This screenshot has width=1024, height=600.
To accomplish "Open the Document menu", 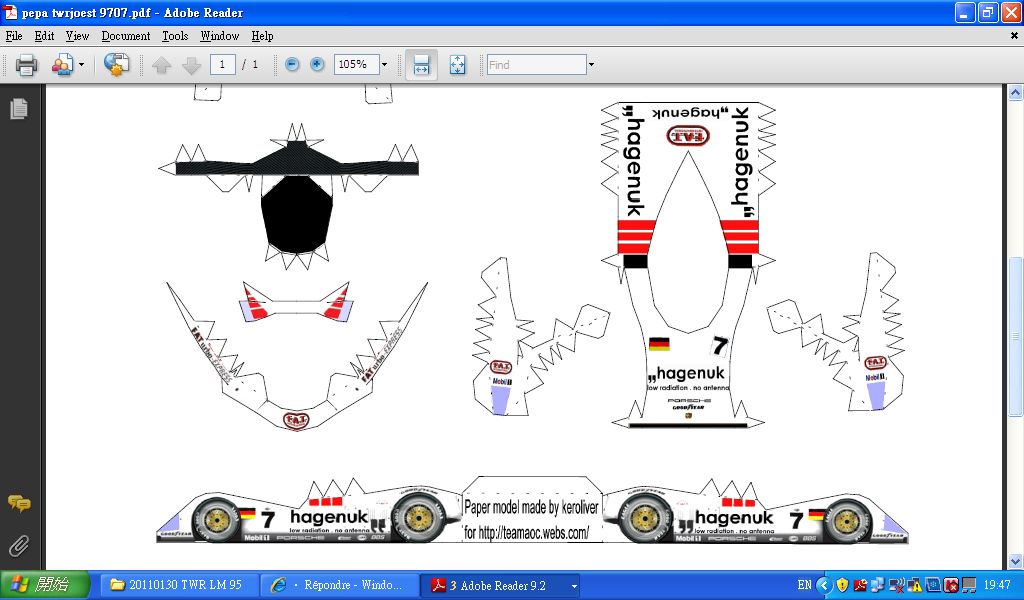I will click(126, 36).
